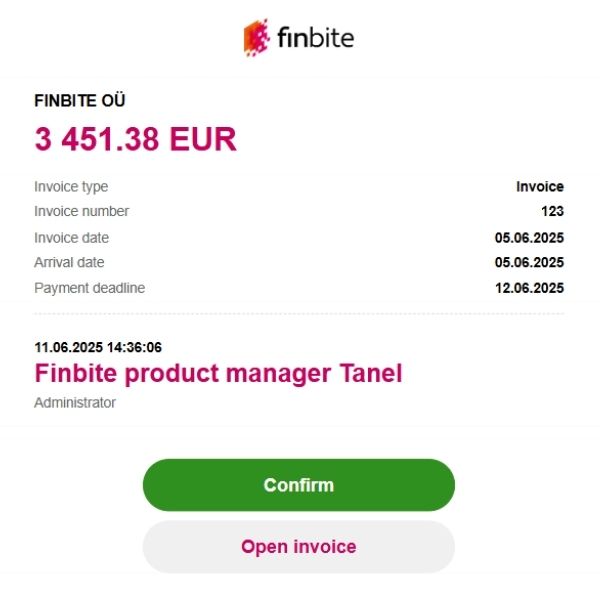
Task: Select the 3 451.38 EUR total amount
Action: point(136,139)
